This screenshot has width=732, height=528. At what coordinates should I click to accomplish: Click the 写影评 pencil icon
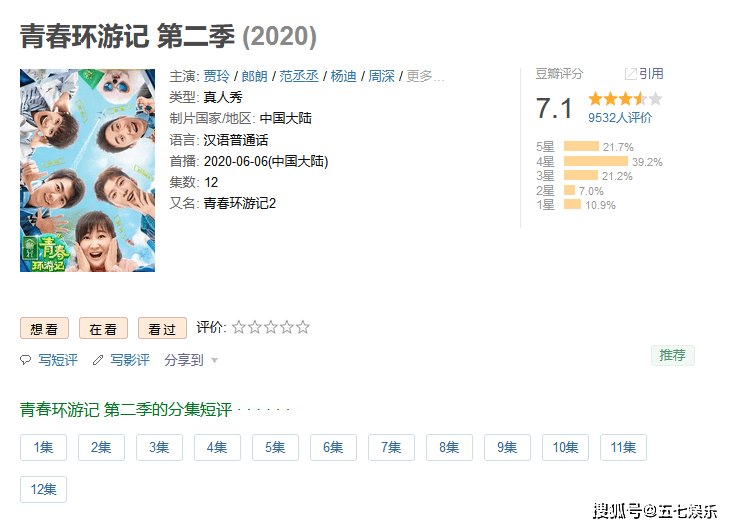pyautogui.click(x=98, y=360)
